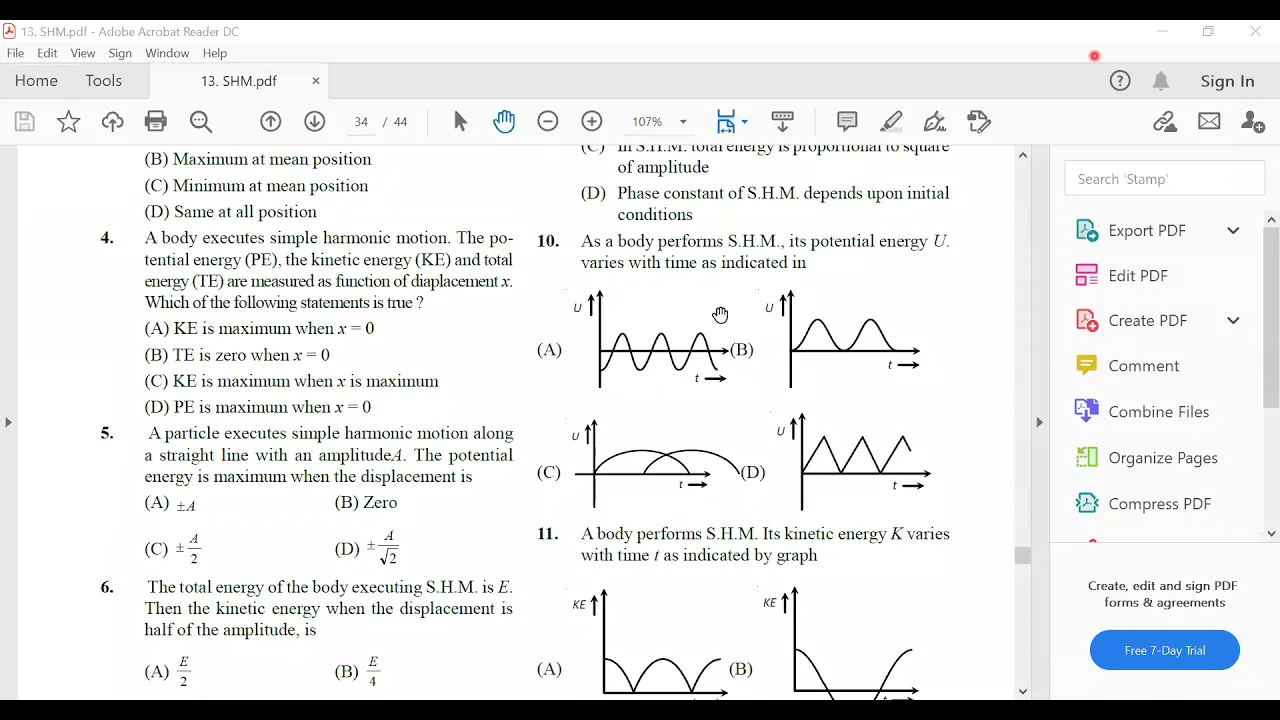Share a link icon in toolbar
The height and width of the screenshot is (720, 1280).
click(x=1165, y=122)
